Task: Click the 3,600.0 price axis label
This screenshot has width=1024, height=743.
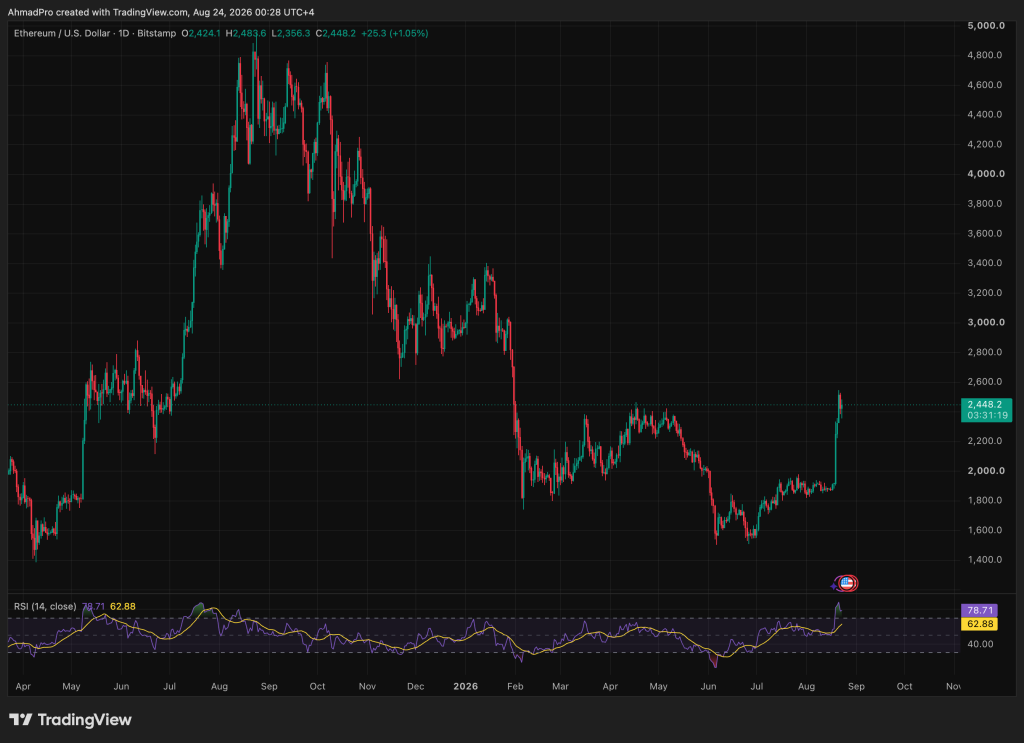Action: click(985, 233)
